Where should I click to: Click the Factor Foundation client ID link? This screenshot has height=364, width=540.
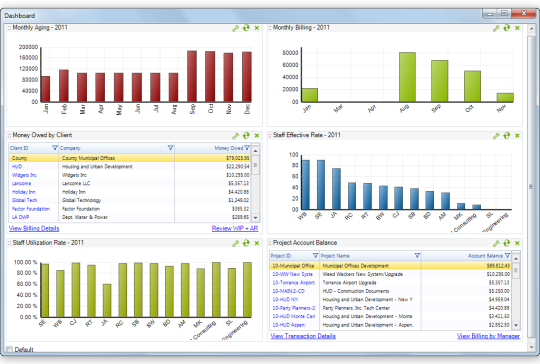(x=31, y=209)
